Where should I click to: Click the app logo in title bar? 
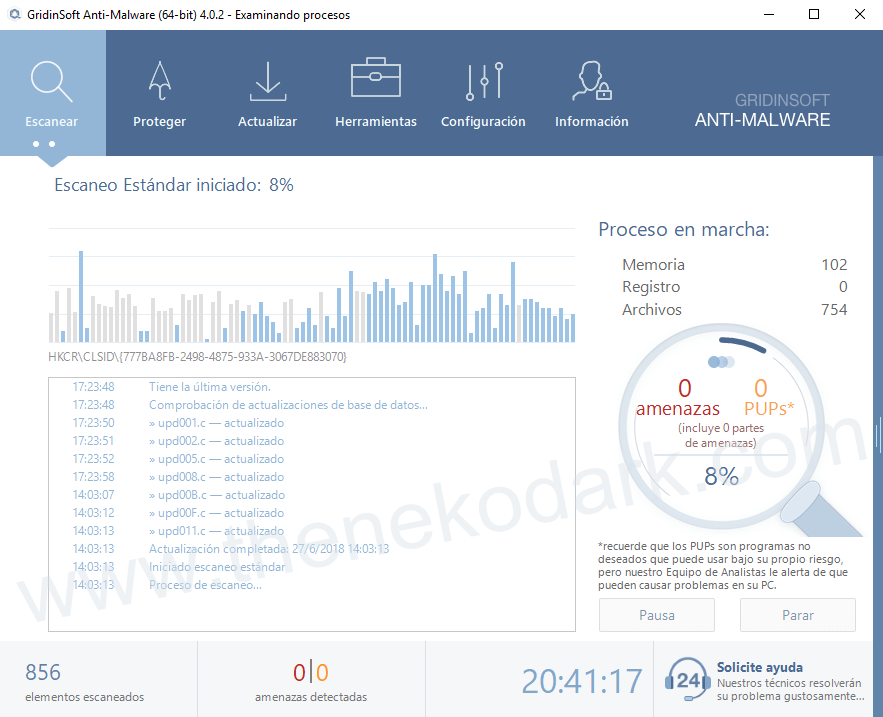[x=13, y=15]
